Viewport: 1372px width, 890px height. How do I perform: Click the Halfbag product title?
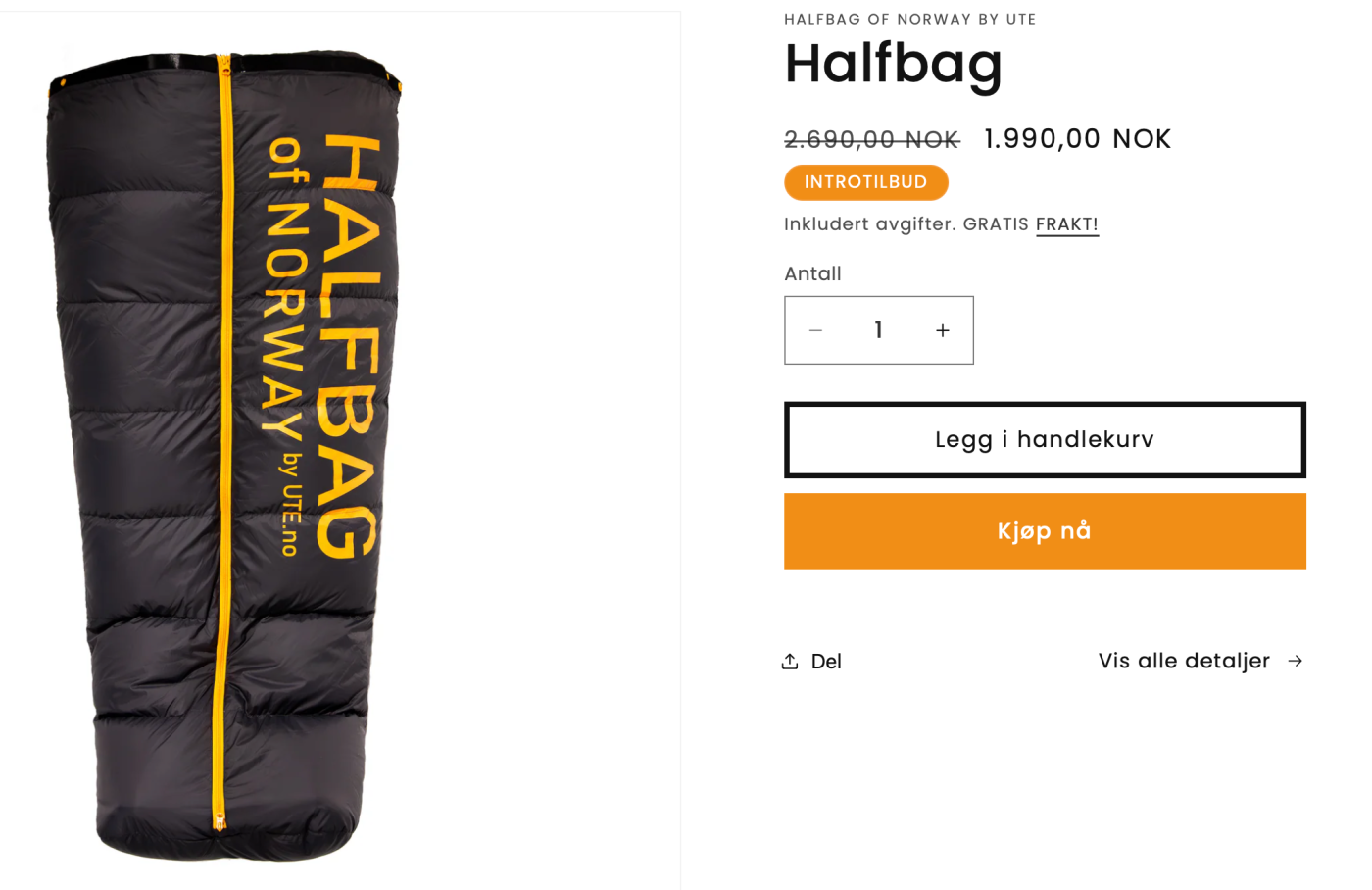tap(894, 65)
